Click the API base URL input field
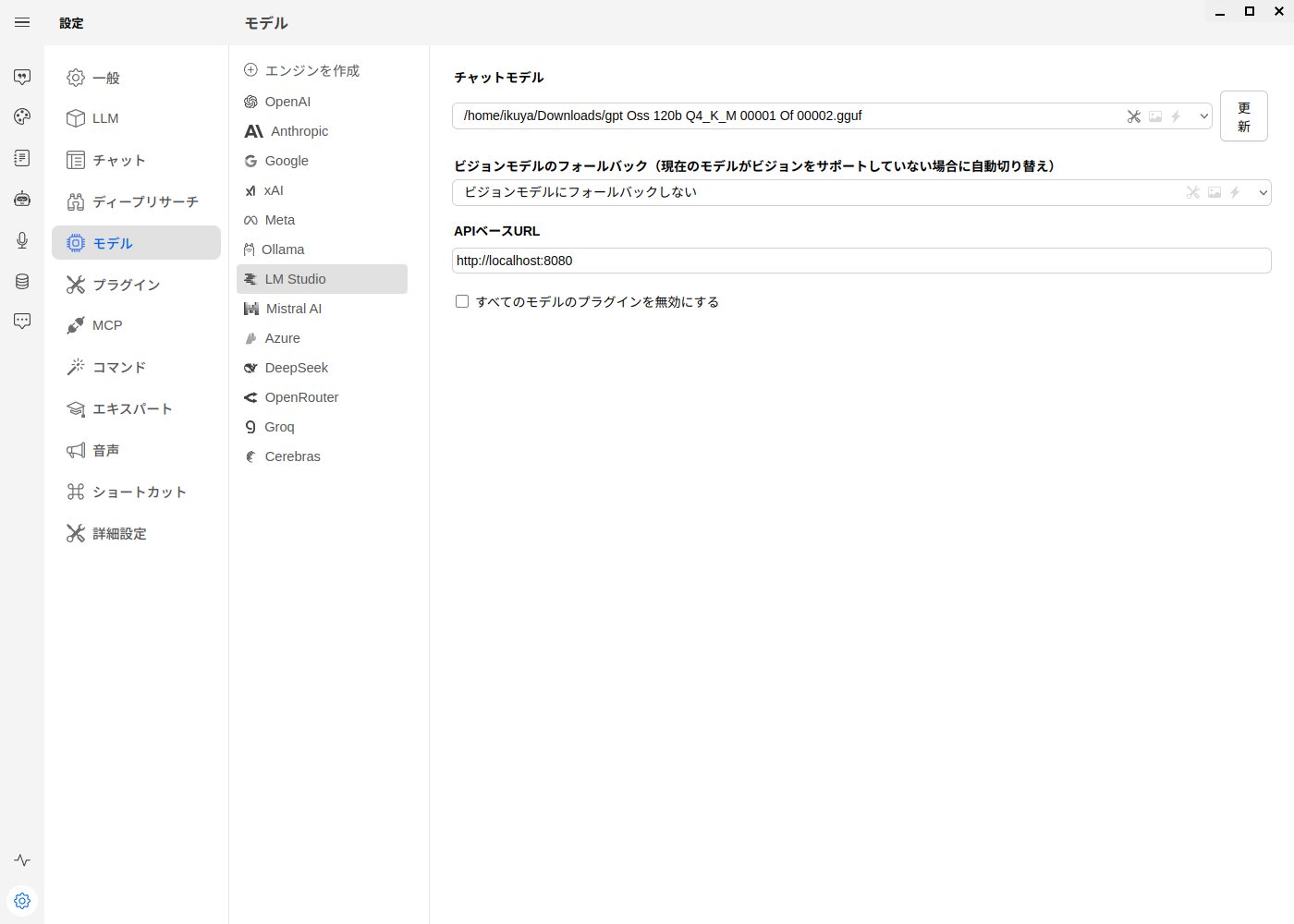The width and height of the screenshot is (1294, 924). (861, 261)
